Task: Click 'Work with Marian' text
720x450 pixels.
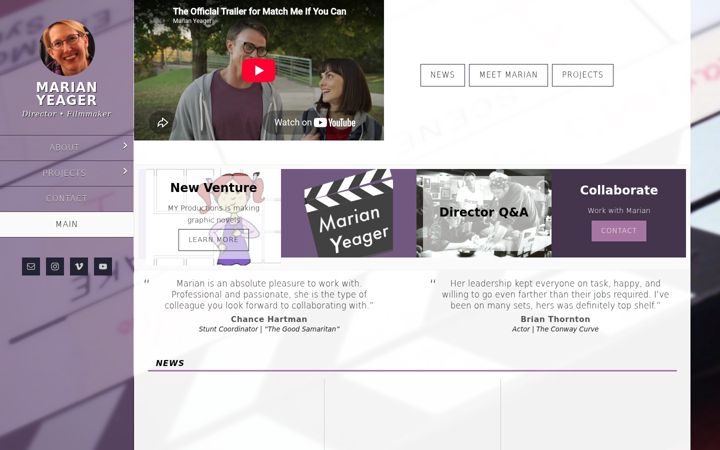Action: tap(619, 211)
